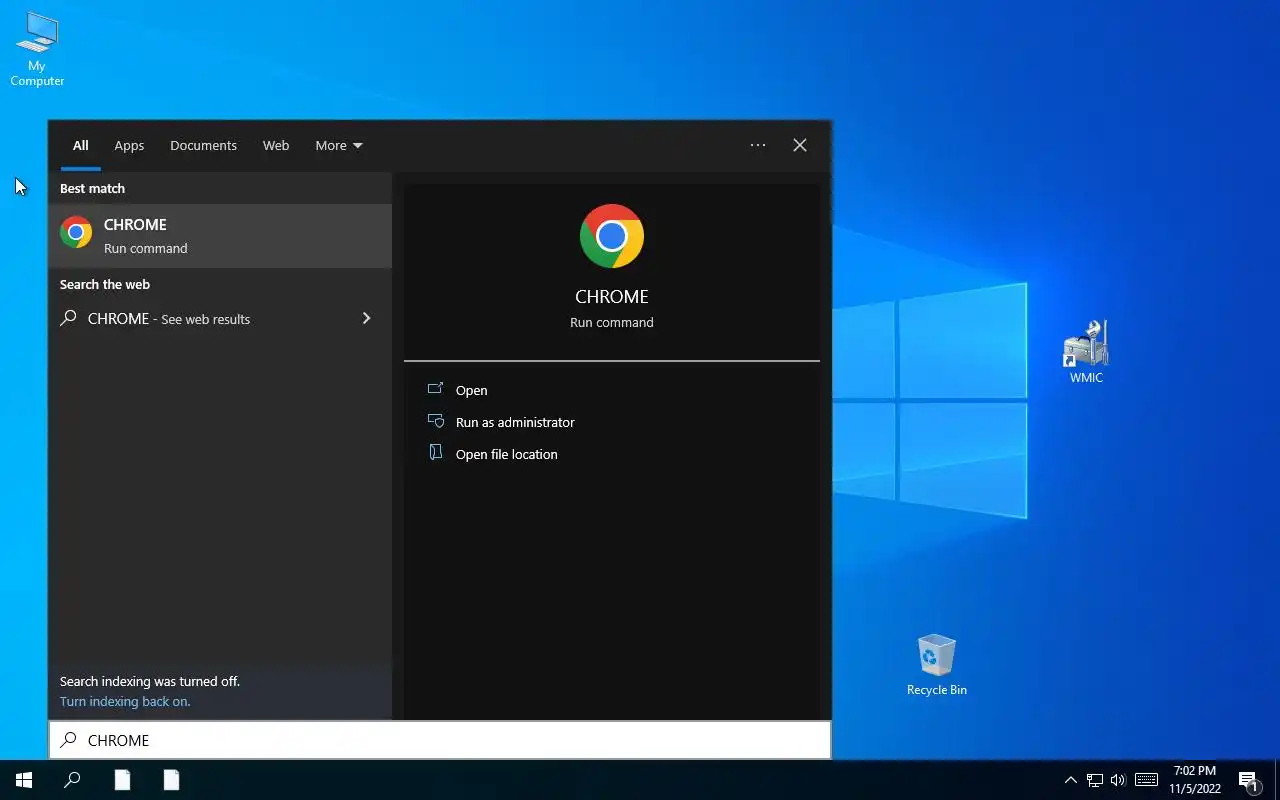The height and width of the screenshot is (800, 1280).
Task: Click the Run command label under preview title
Action: [612, 322]
